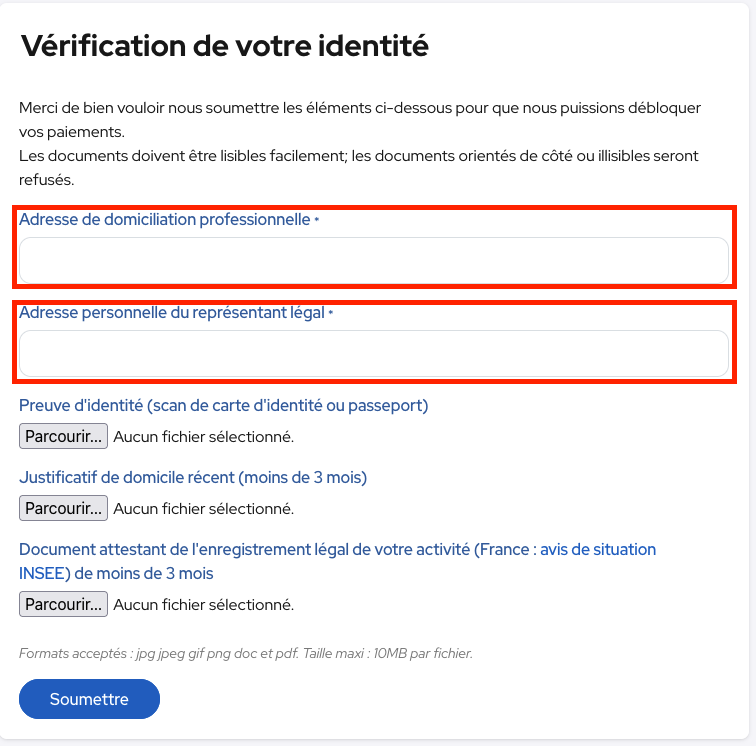Browse for the recent proof-of-address file
The image size is (756, 746).
[x=63, y=508]
